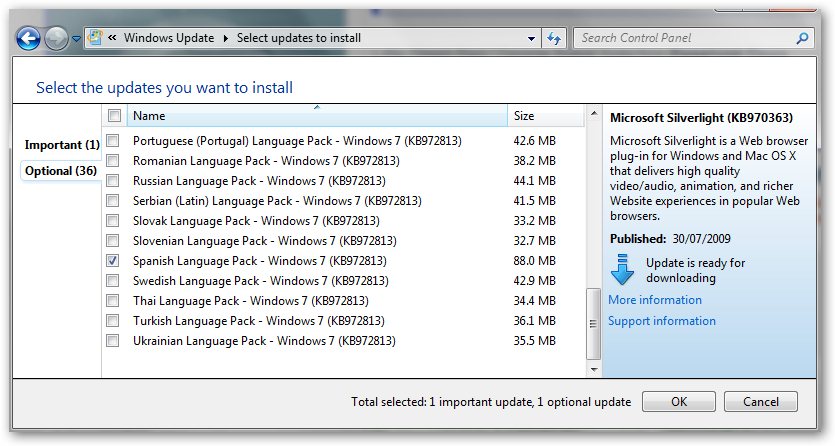Open the recent pages dropdown arrow
The image size is (835, 446).
pos(76,39)
